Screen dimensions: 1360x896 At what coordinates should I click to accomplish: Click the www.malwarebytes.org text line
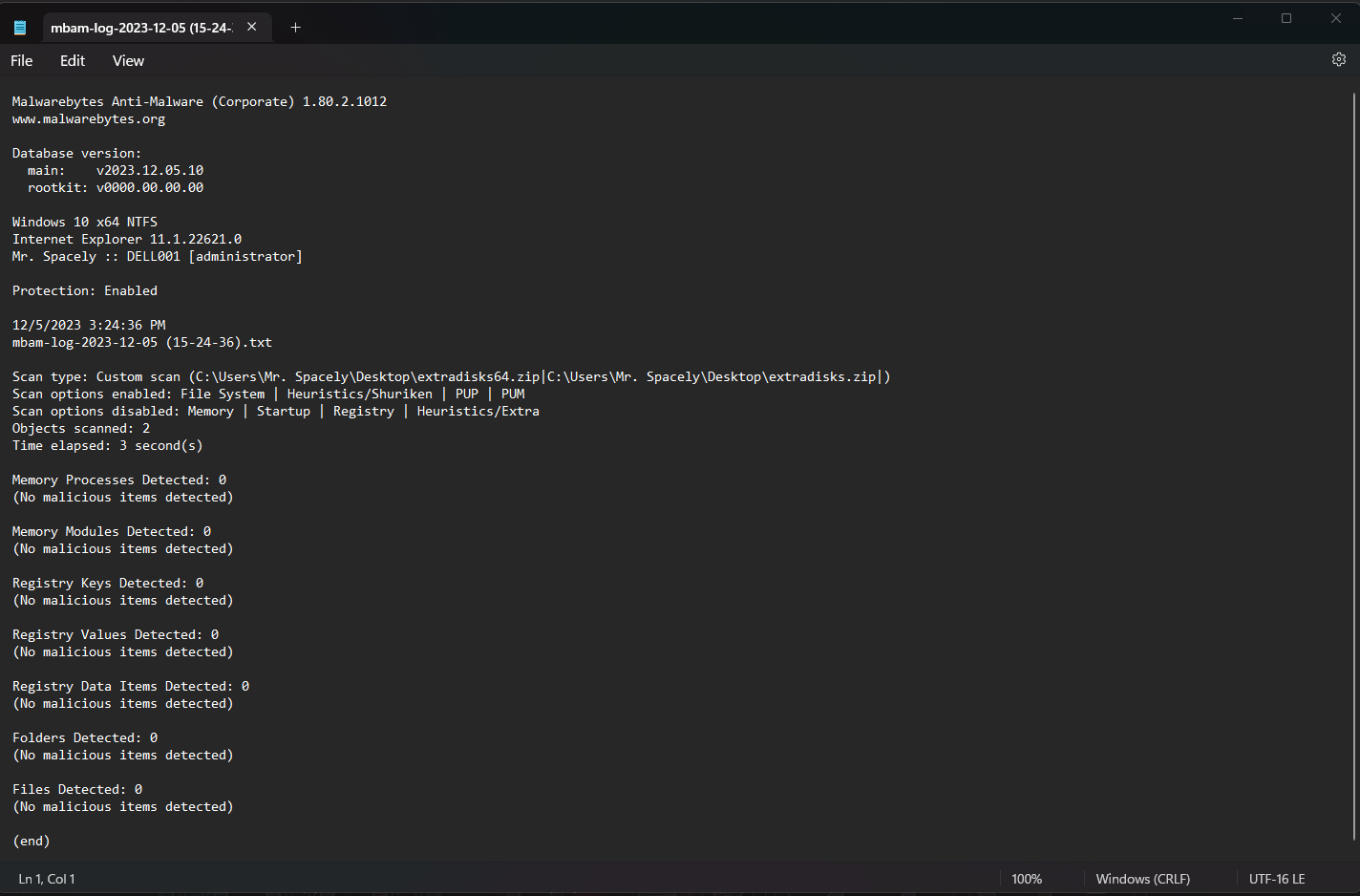(x=89, y=119)
